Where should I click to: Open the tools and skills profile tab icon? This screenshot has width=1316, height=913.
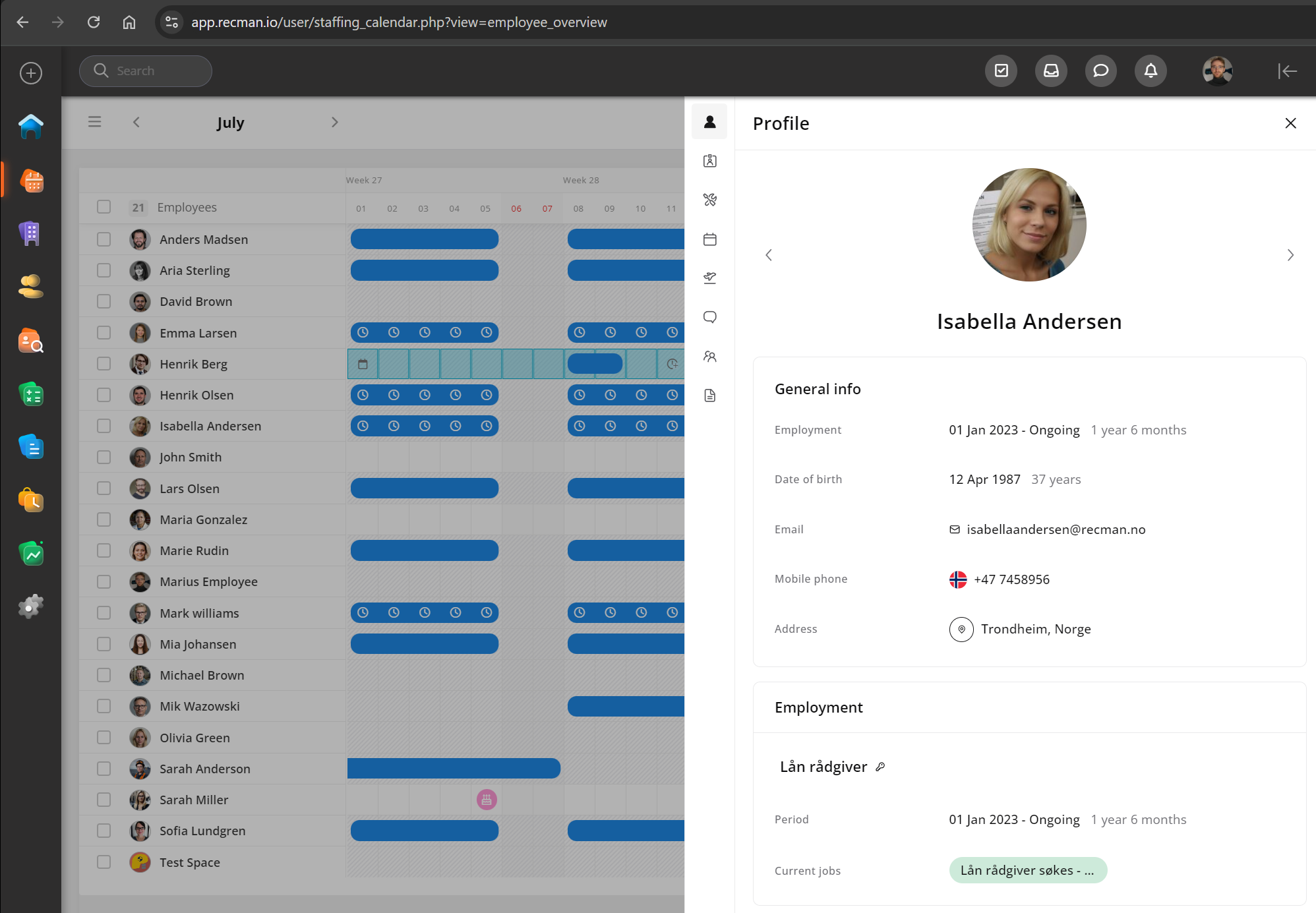point(709,200)
